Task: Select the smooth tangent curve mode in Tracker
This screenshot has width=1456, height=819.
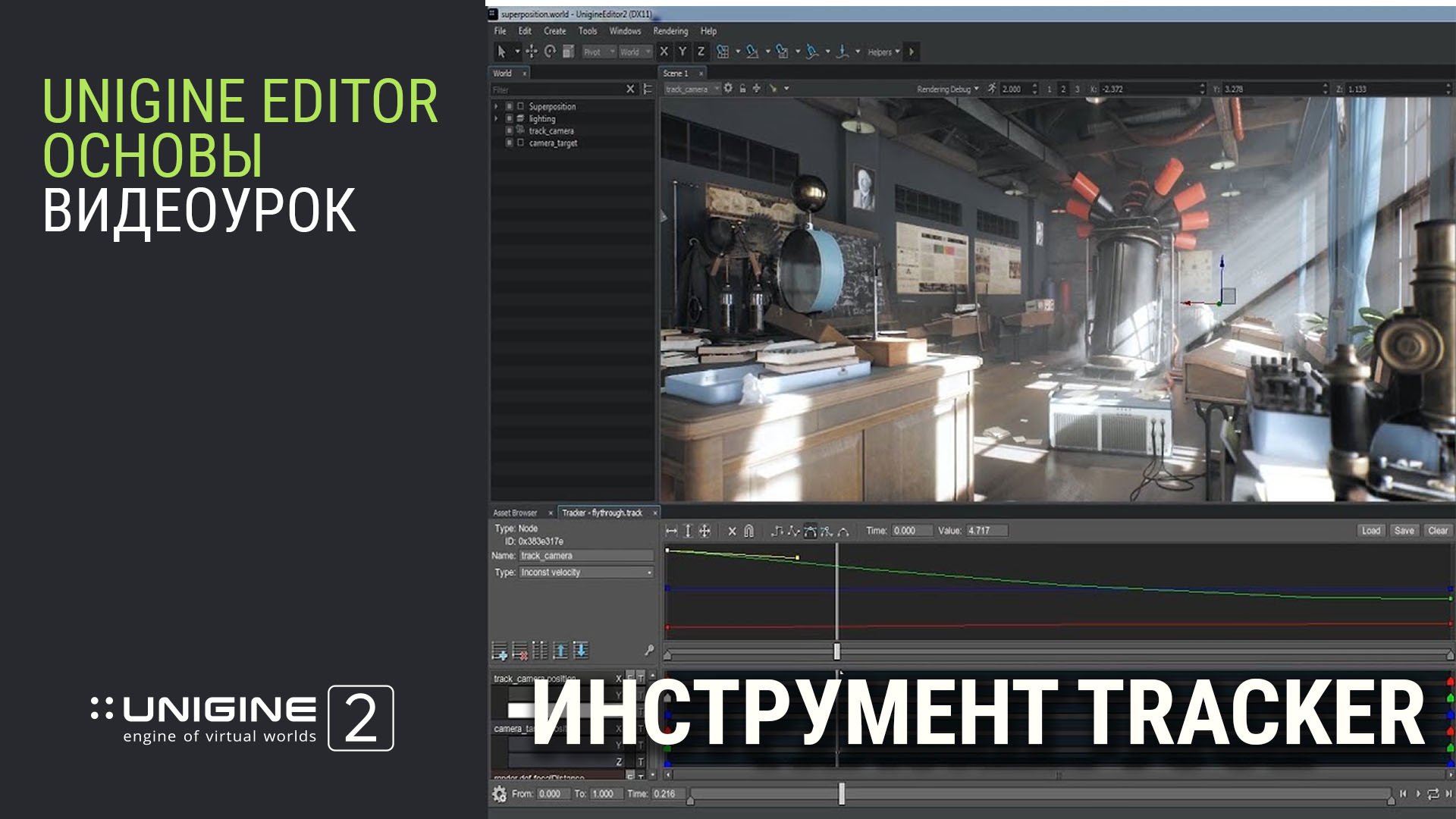Action: coord(811,531)
